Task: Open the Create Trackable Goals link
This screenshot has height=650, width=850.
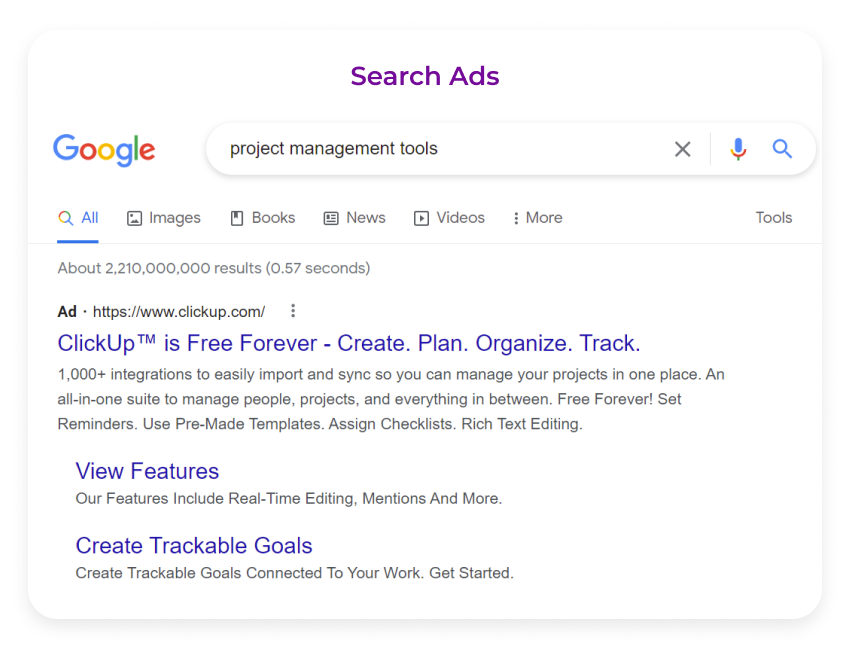Action: coord(194,546)
